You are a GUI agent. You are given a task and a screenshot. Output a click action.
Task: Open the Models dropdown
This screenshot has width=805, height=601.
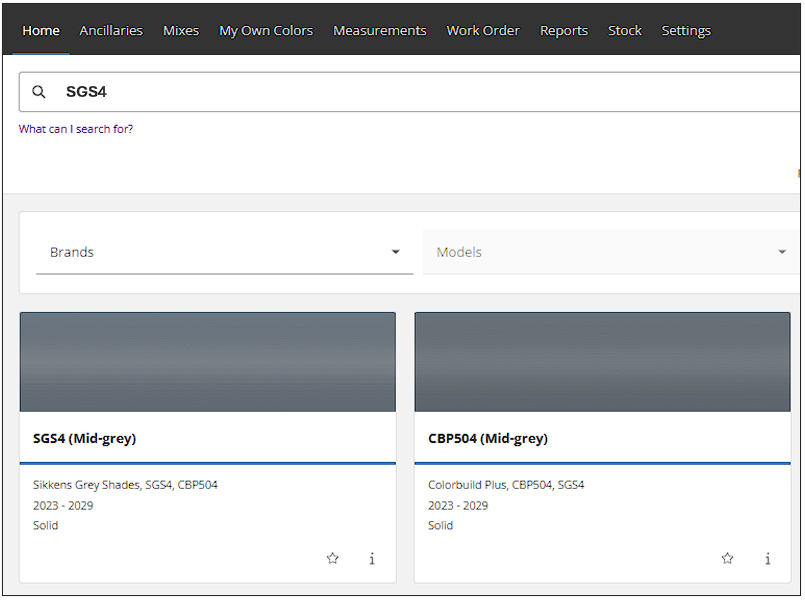click(611, 252)
